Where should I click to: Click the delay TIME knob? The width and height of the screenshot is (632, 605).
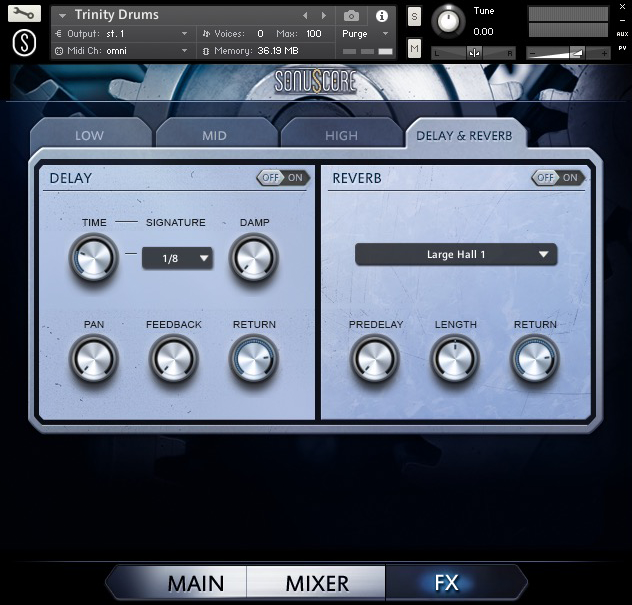tap(94, 258)
